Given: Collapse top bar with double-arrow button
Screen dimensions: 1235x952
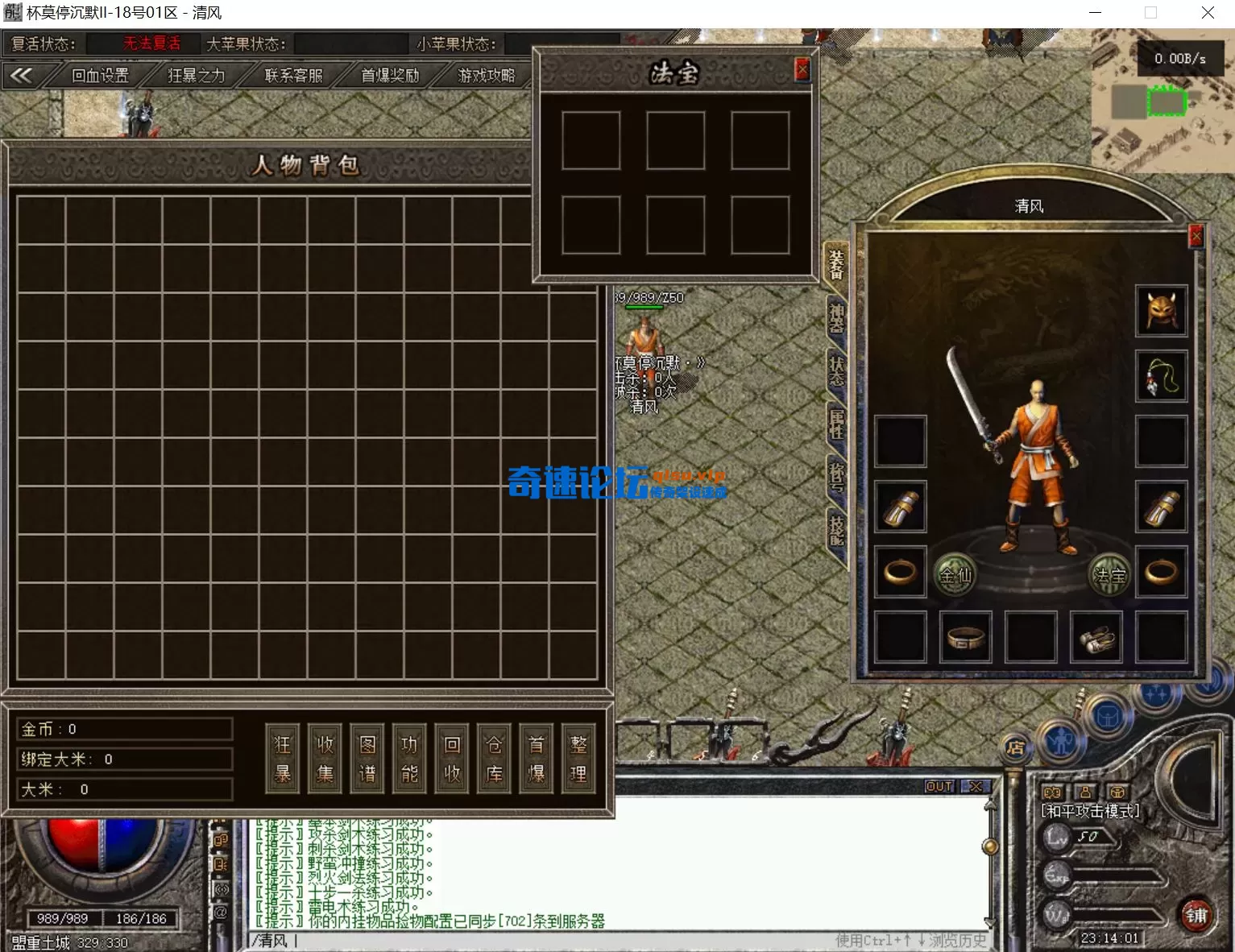Looking at the screenshot, I should pos(22,76).
